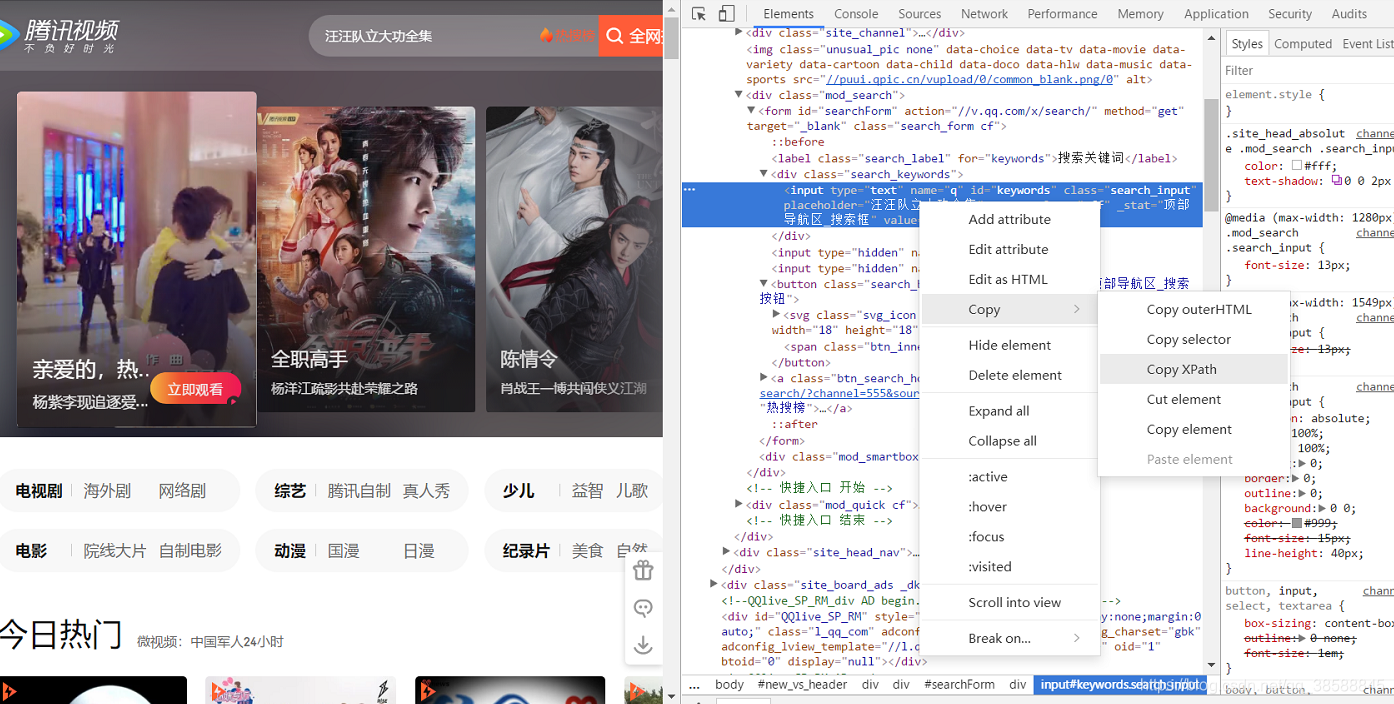Open the Performance tab
The height and width of the screenshot is (704, 1394).
click(x=1062, y=14)
